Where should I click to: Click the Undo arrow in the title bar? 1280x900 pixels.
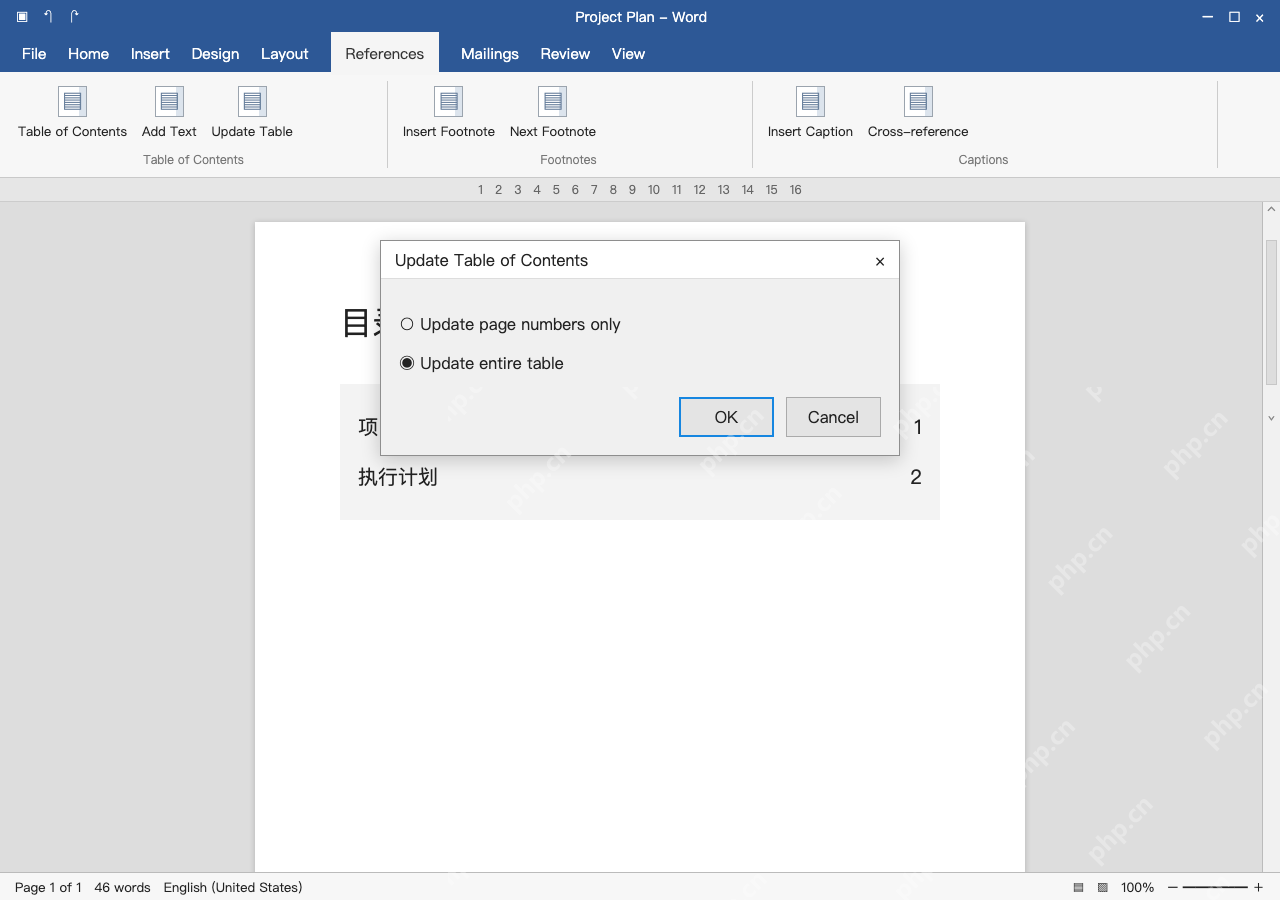(48, 17)
